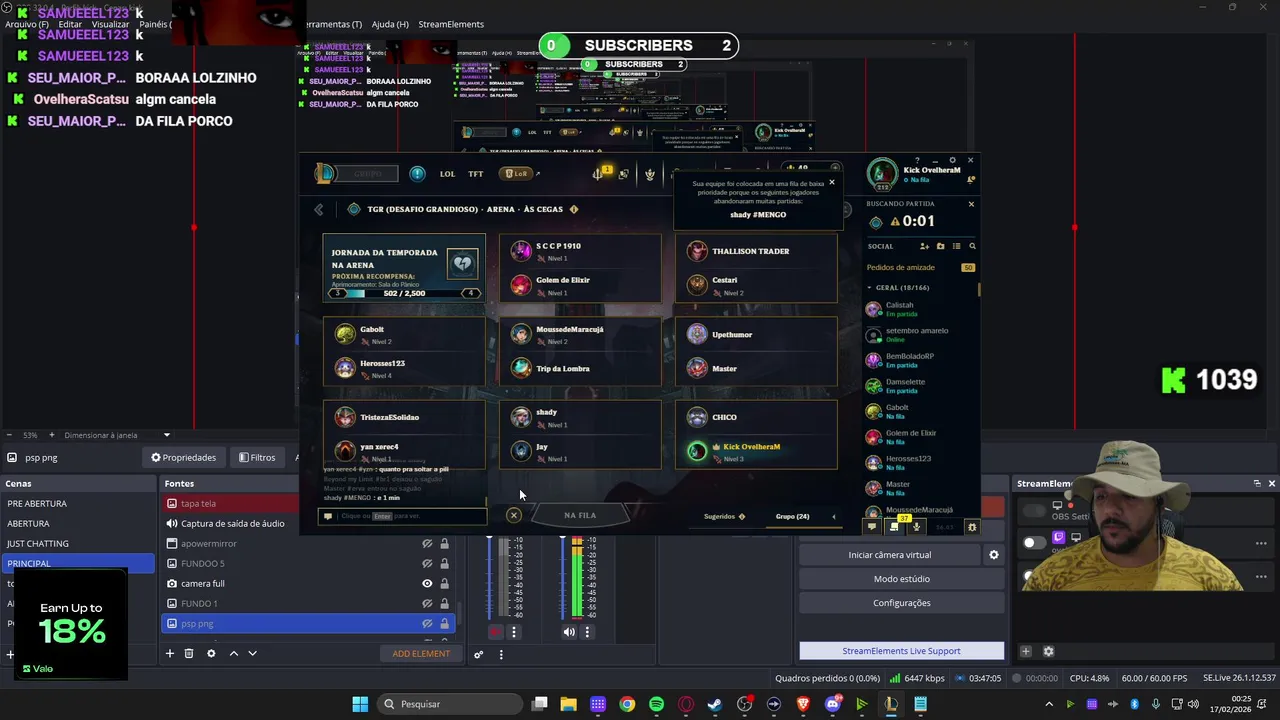Viewport: 1280px width, 720px height.
Task: Click the voice microphone icon in League social bar
Action: click(916, 526)
